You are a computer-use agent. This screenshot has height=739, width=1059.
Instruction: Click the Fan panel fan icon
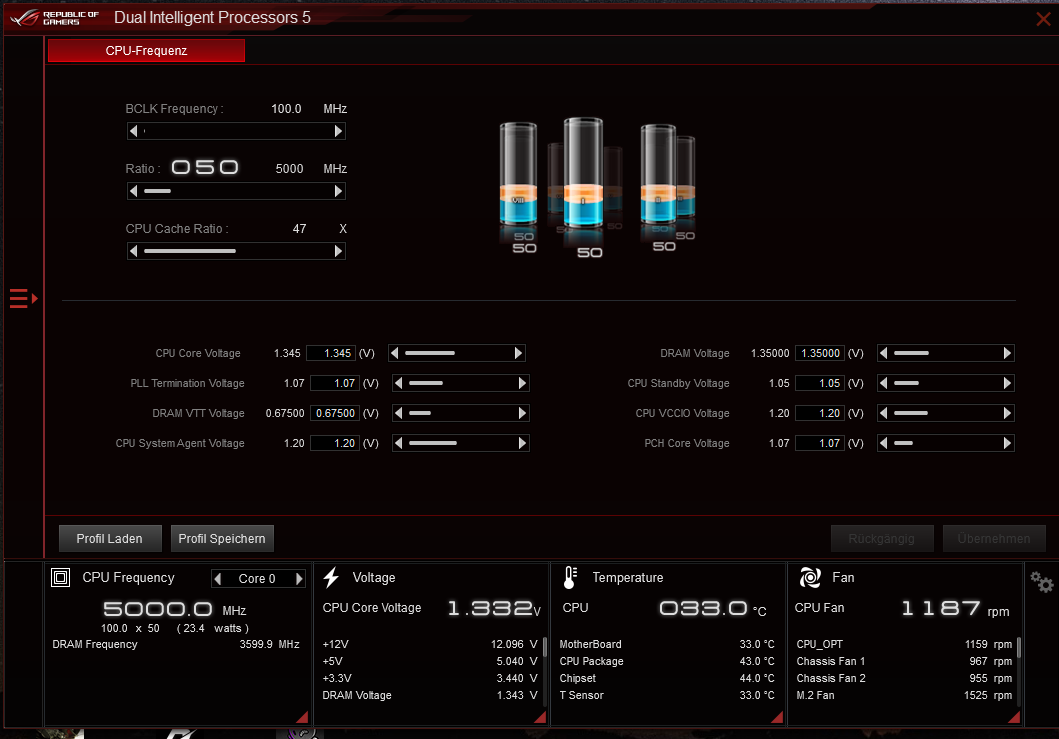click(810, 578)
